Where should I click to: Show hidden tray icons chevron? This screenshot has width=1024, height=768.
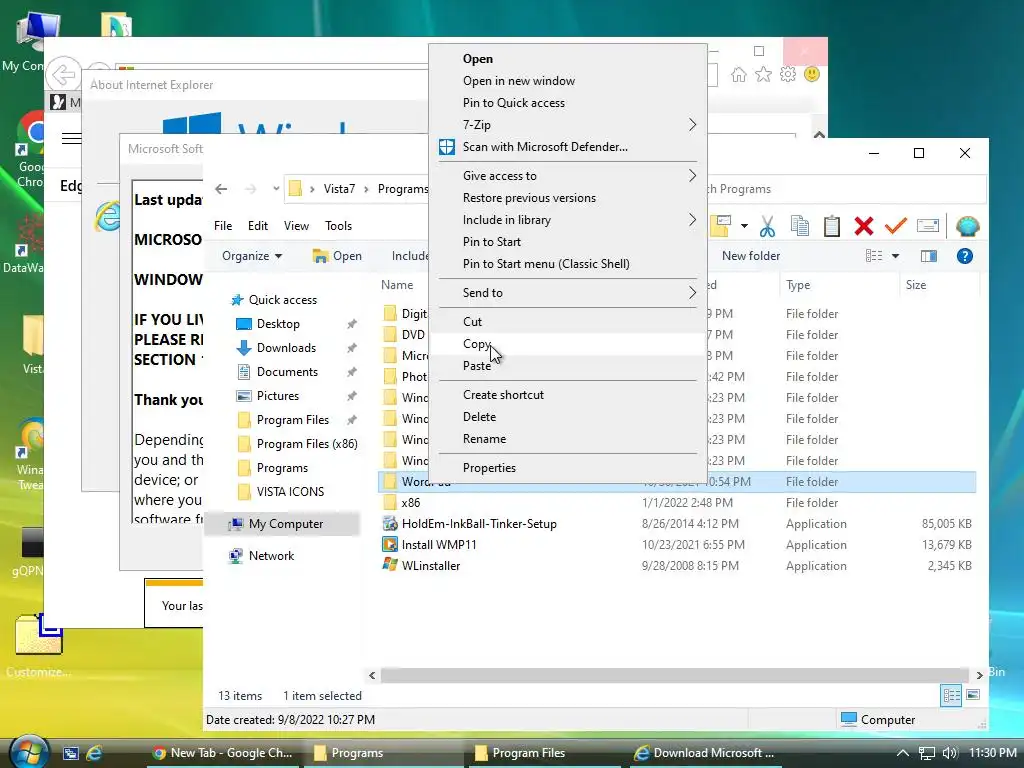903,753
